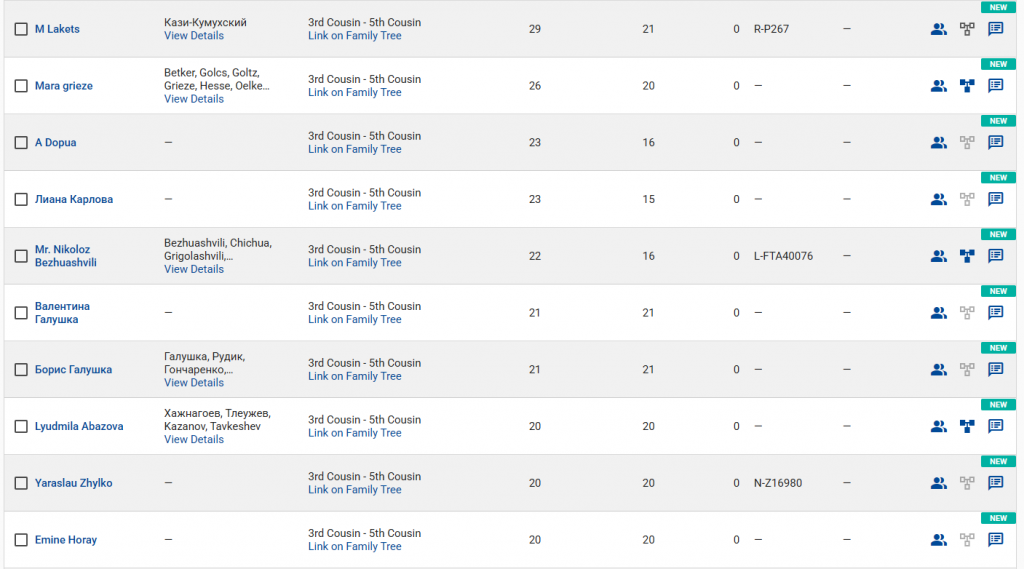The width and height of the screenshot is (1024, 569).
Task: Open notes icon for Yaraslau Zhylko
Action: 996,483
